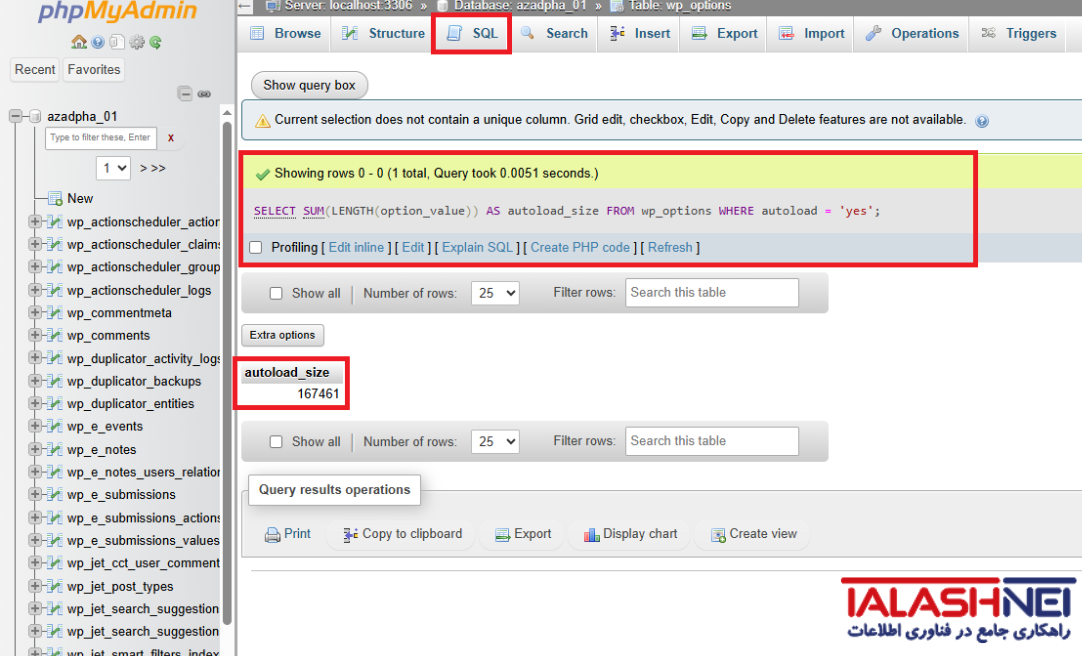Open the MySQL documentation pages icon
Image resolution: width=1082 pixels, height=656 pixels.
(x=117, y=42)
